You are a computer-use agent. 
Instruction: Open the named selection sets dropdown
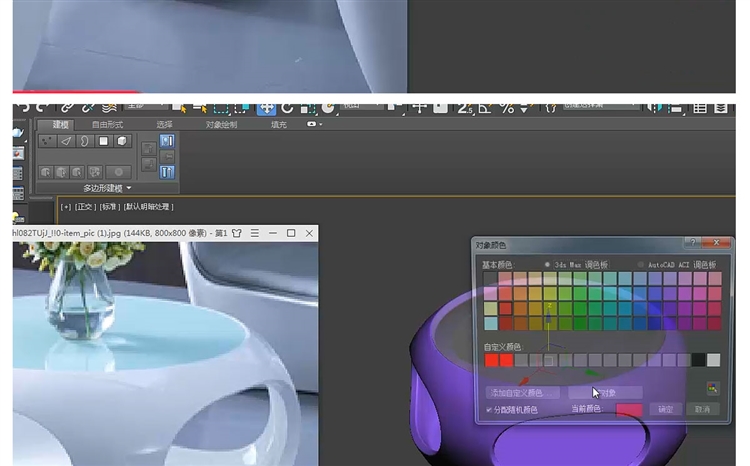(601, 106)
